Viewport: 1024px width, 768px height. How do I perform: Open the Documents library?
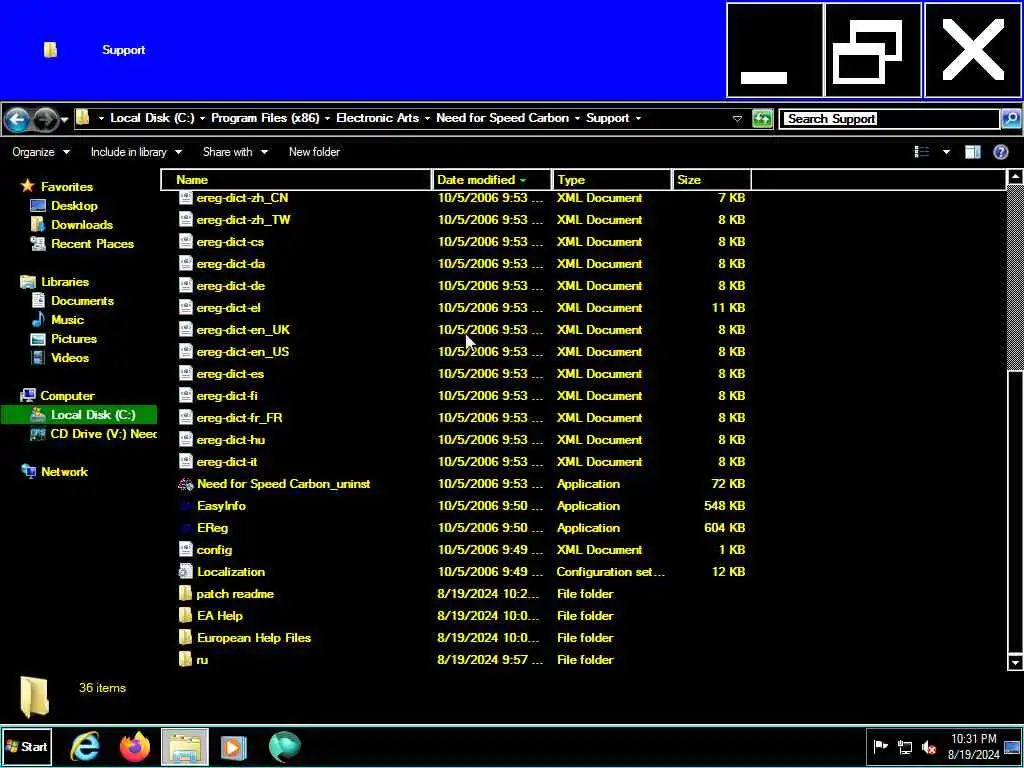click(82, 301)
